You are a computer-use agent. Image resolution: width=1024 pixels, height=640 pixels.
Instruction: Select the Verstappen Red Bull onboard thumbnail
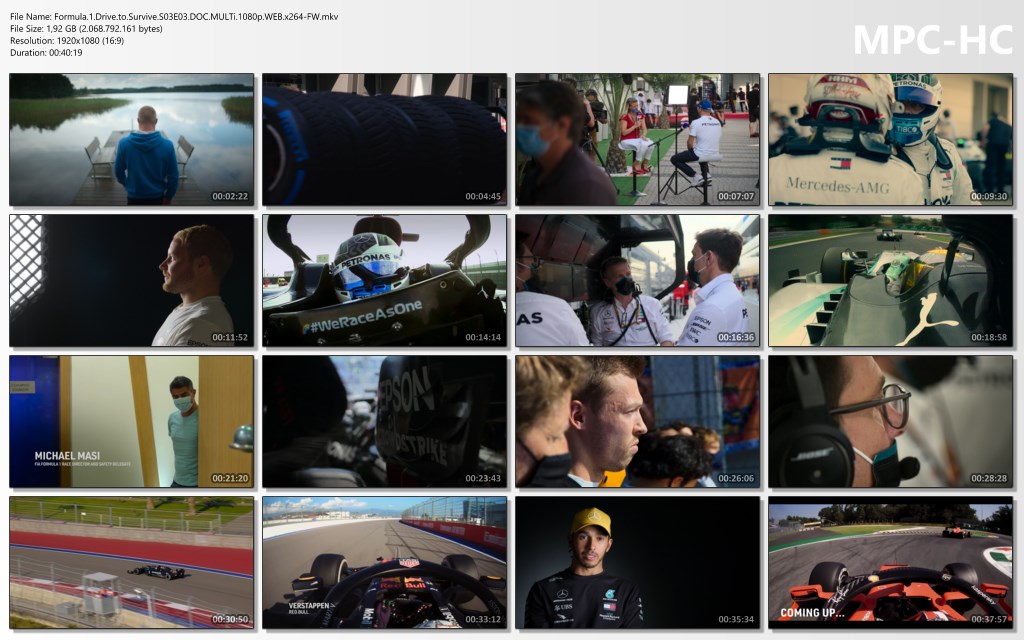[384, 562]
